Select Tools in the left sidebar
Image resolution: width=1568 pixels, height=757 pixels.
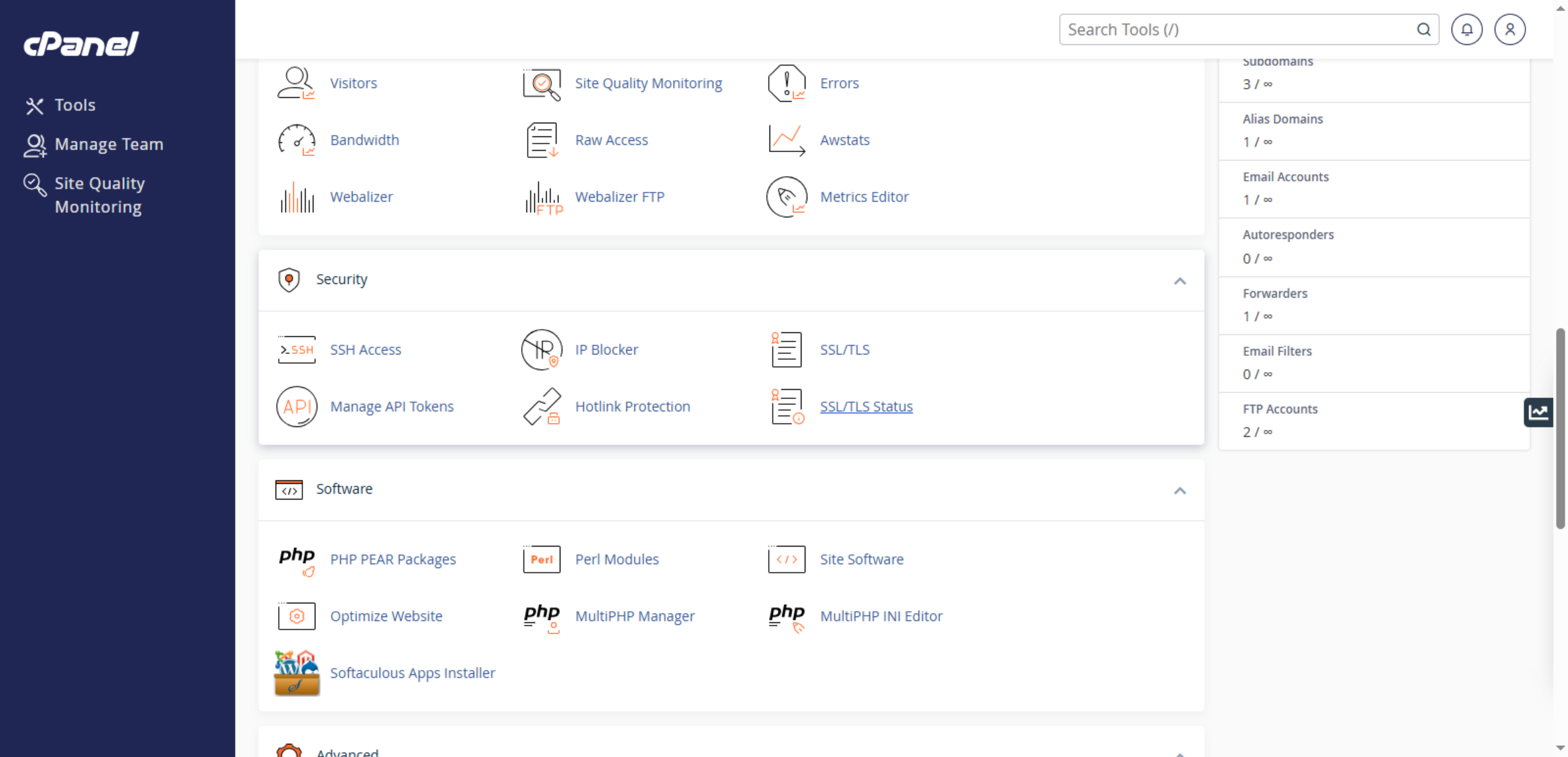click(74, 105)
